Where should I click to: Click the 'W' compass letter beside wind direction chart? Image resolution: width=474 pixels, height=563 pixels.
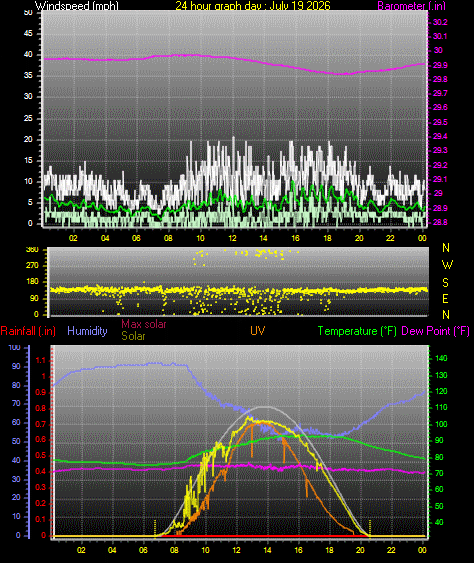point(447,265)
